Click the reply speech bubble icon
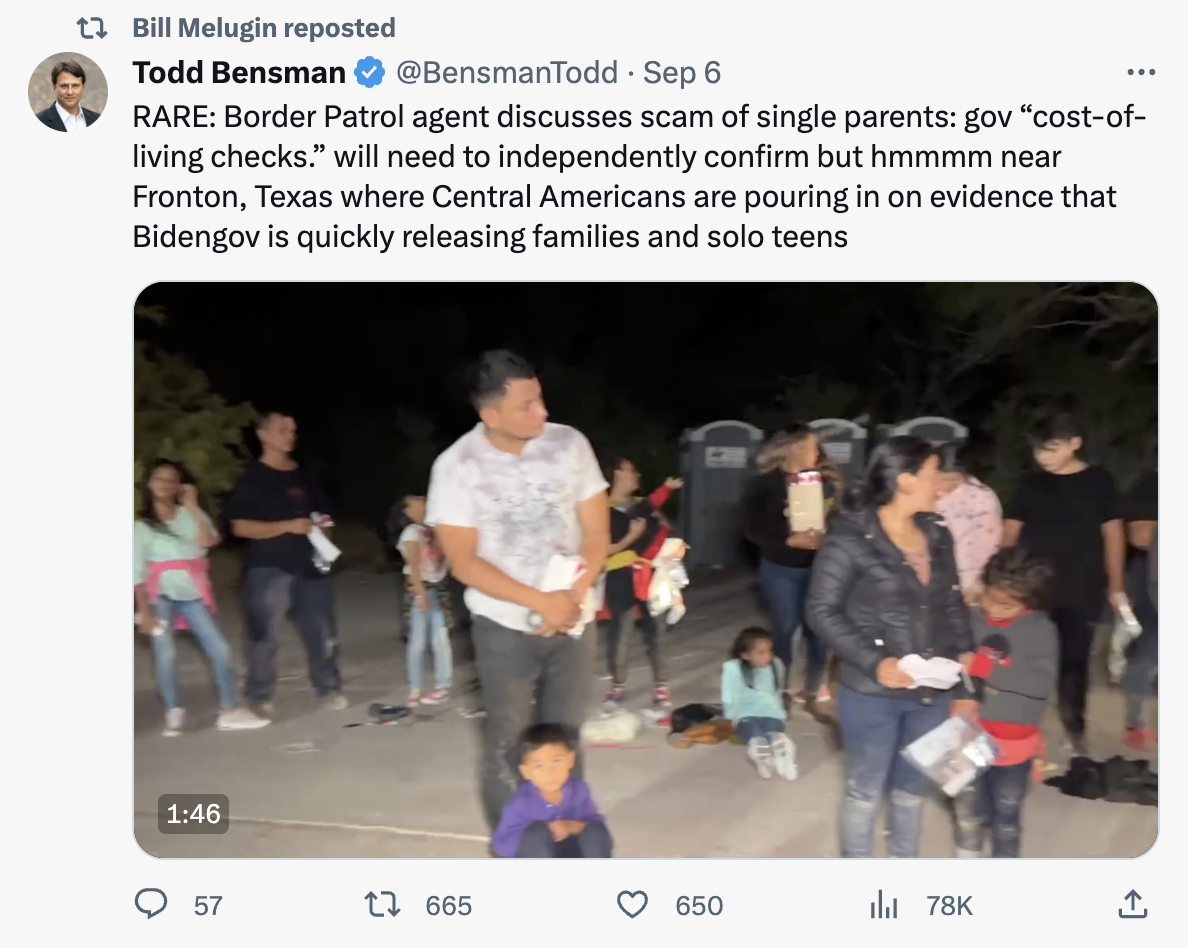 (x=151, y=905)
